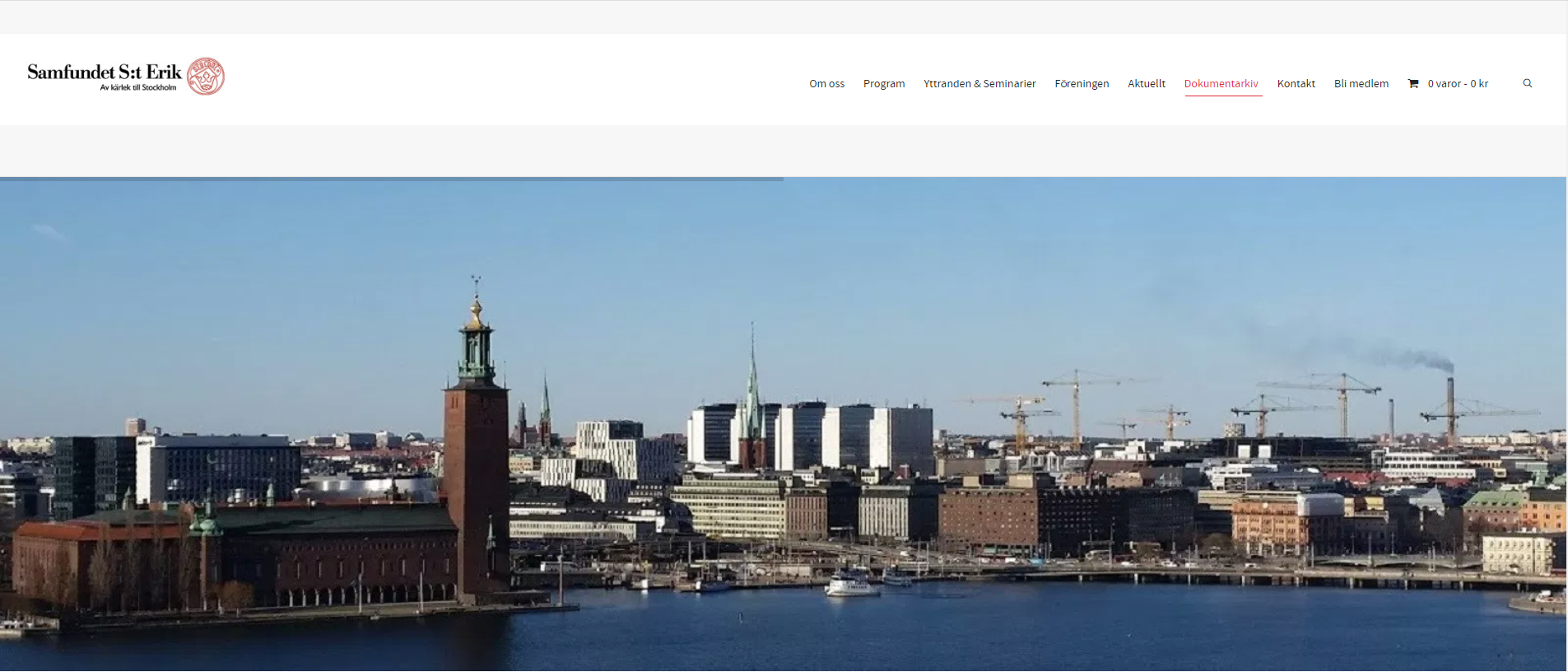The height and width of the screenshot is (672, 1568).
Task: Click the shopping cart icon
Action: coord(1413,83)
